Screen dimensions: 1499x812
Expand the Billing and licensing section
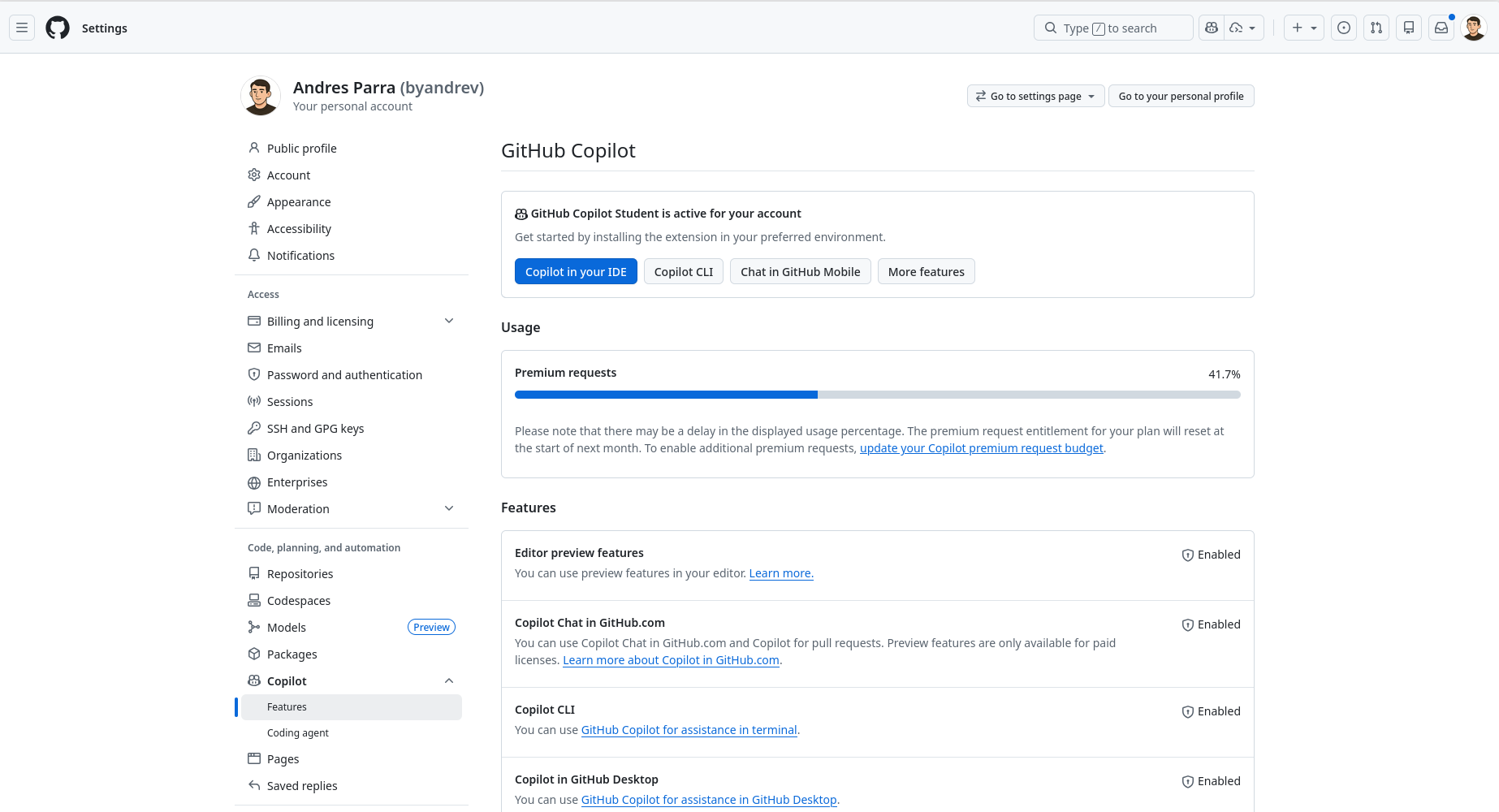pyautogui.click(x=449, y=321)
